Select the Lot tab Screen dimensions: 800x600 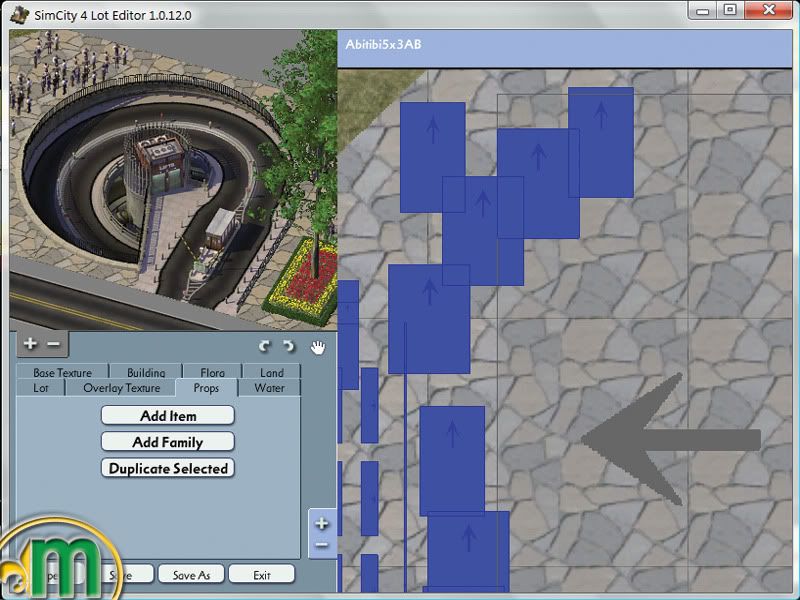[41, 388]
